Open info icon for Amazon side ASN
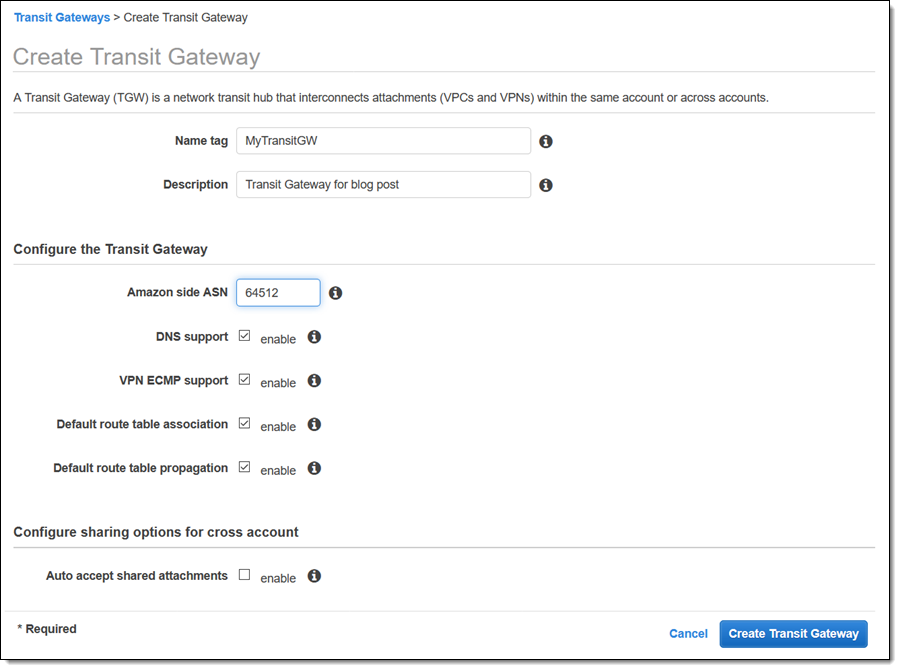 point(336,293)
